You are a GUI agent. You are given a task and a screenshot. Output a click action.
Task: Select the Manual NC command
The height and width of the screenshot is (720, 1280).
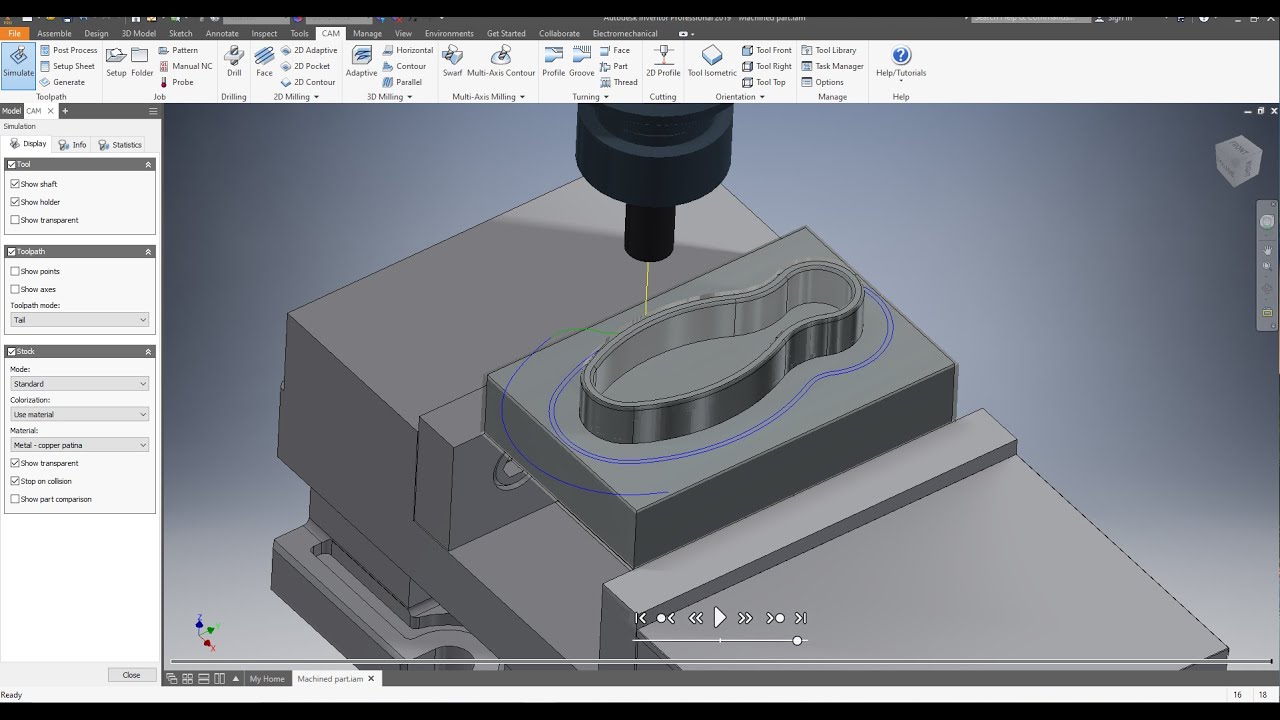[x=185, y=66]
